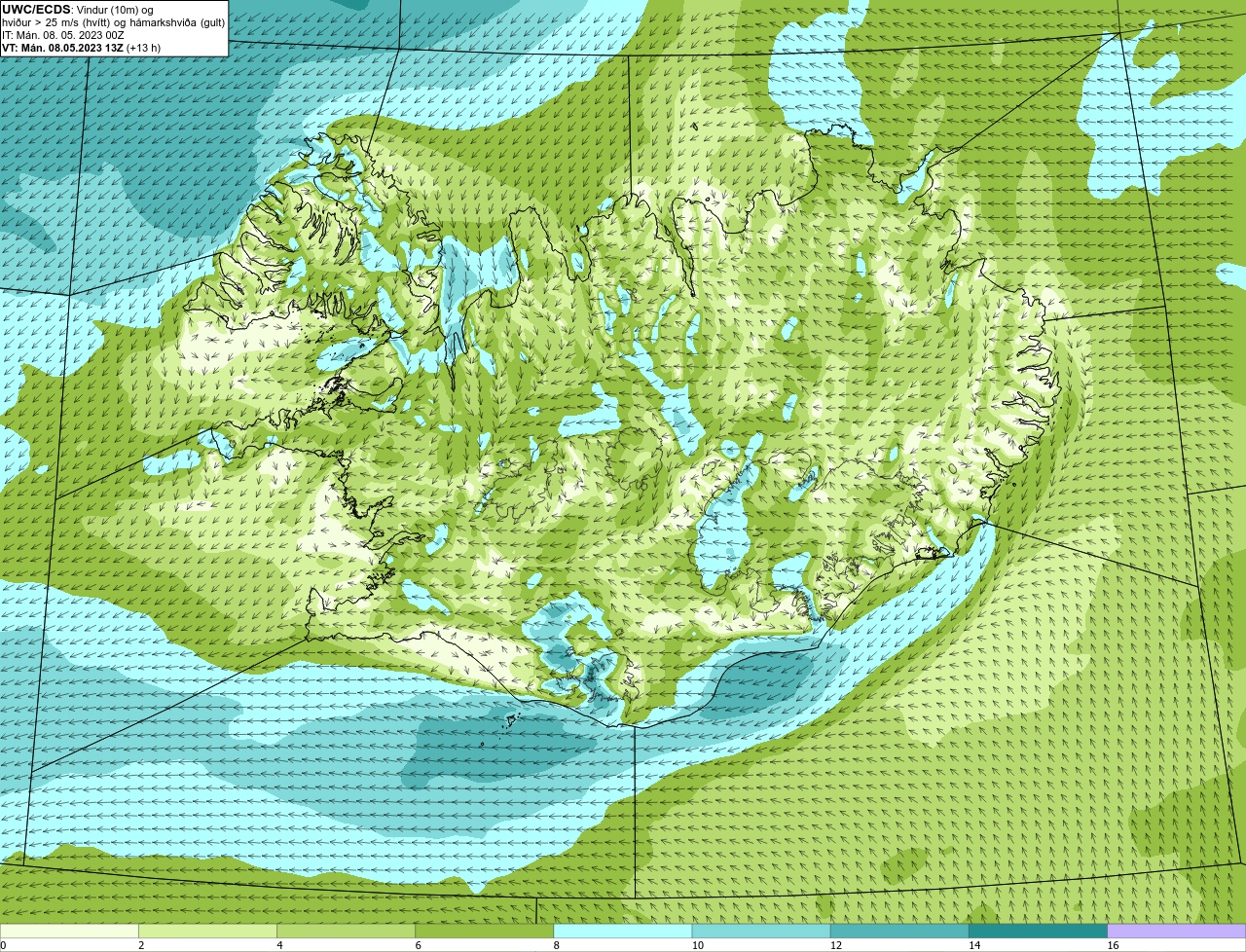Click the lavender above-16 m/s legend swatch
Viewport: 1246px width, 952px height.
(1177, 931)
